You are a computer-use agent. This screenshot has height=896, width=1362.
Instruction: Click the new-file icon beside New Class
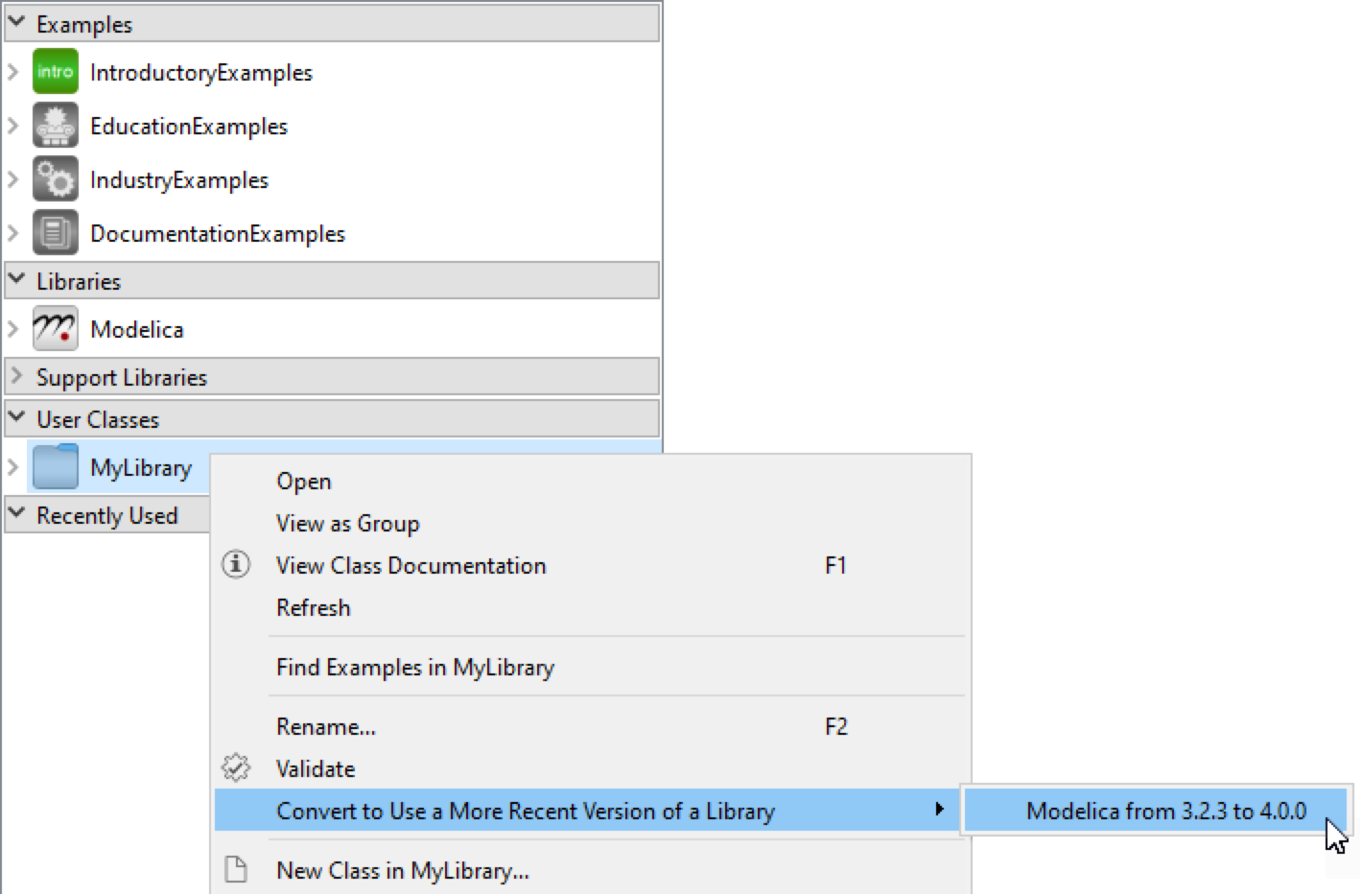coord(236,870)
